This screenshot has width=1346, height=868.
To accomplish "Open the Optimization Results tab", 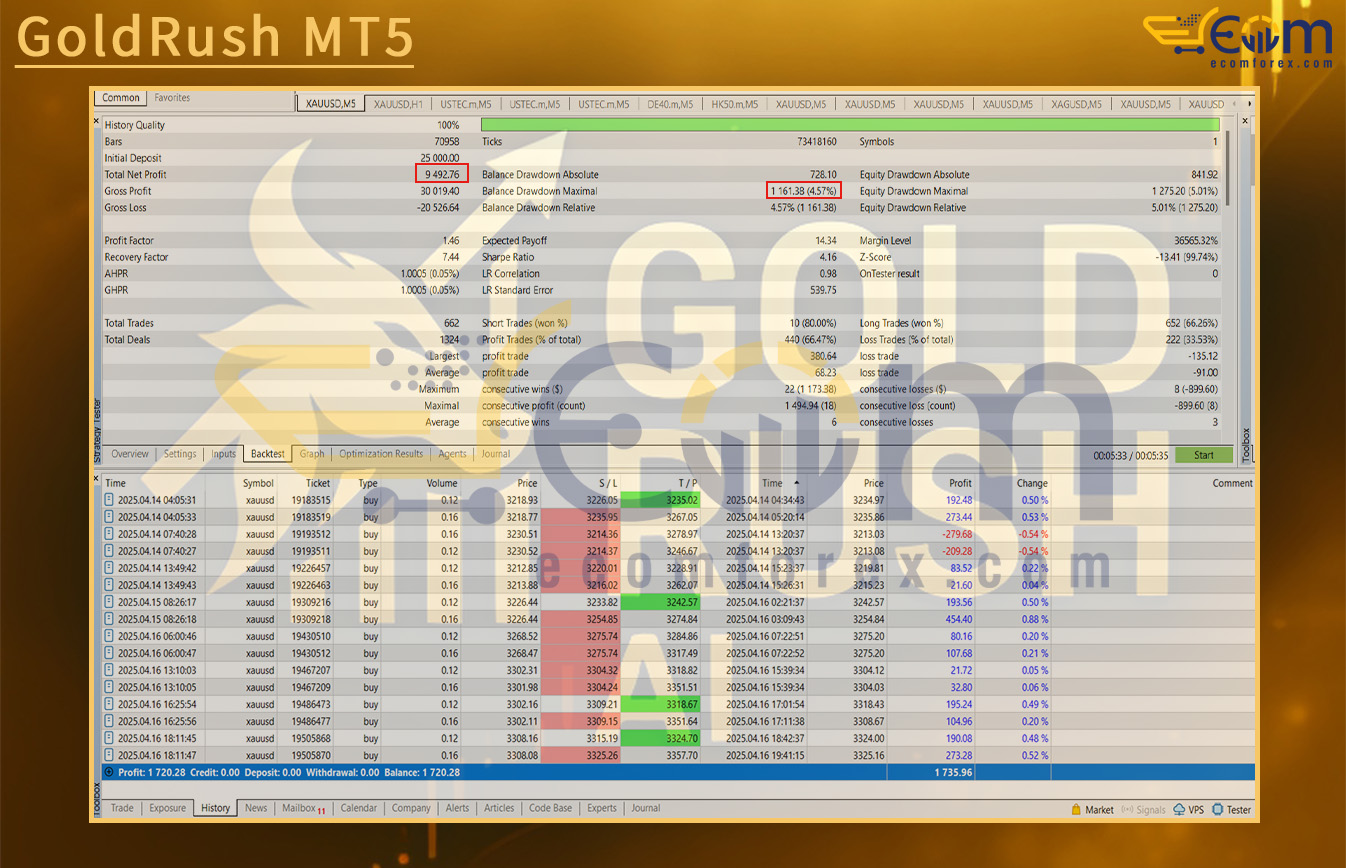I will 381,454.
